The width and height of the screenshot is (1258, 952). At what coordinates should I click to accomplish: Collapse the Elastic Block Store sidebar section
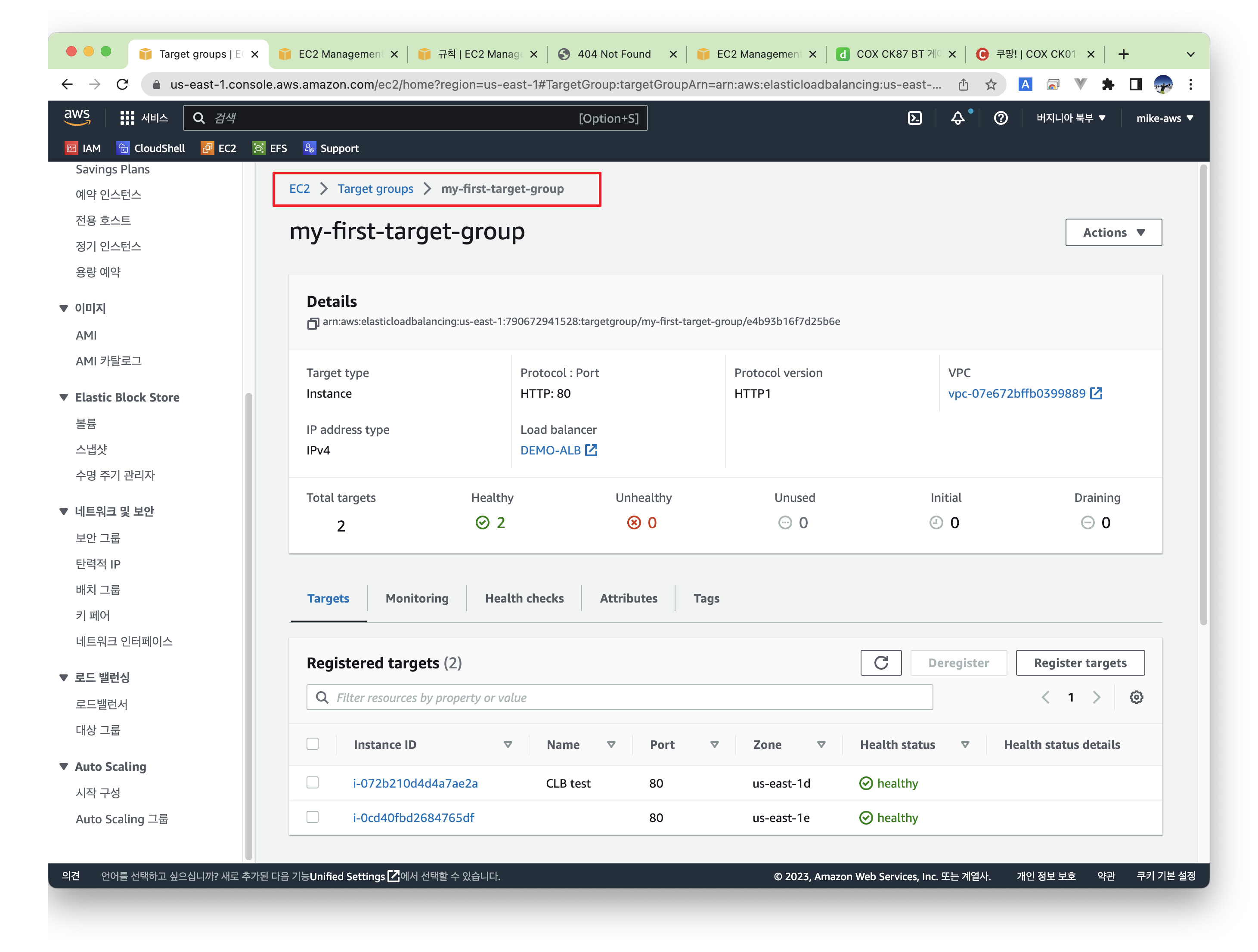tap(64, 397)
